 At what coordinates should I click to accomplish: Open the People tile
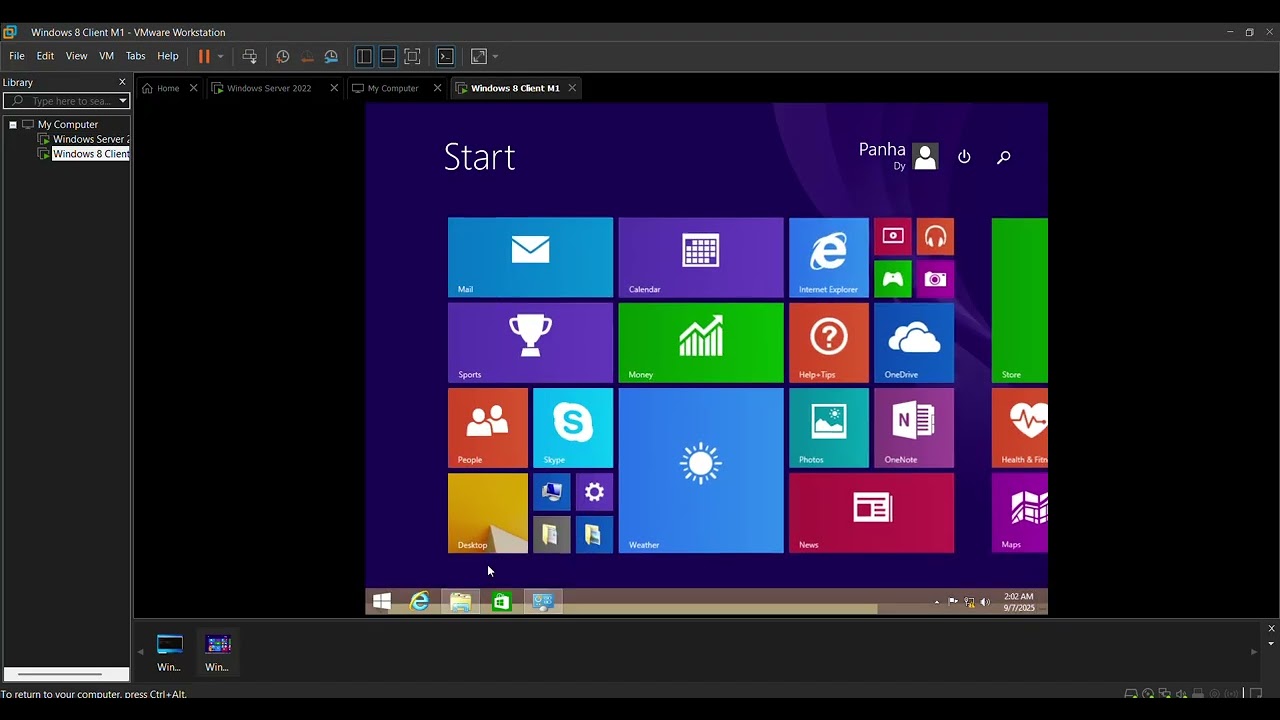click(x=488, y=428)
